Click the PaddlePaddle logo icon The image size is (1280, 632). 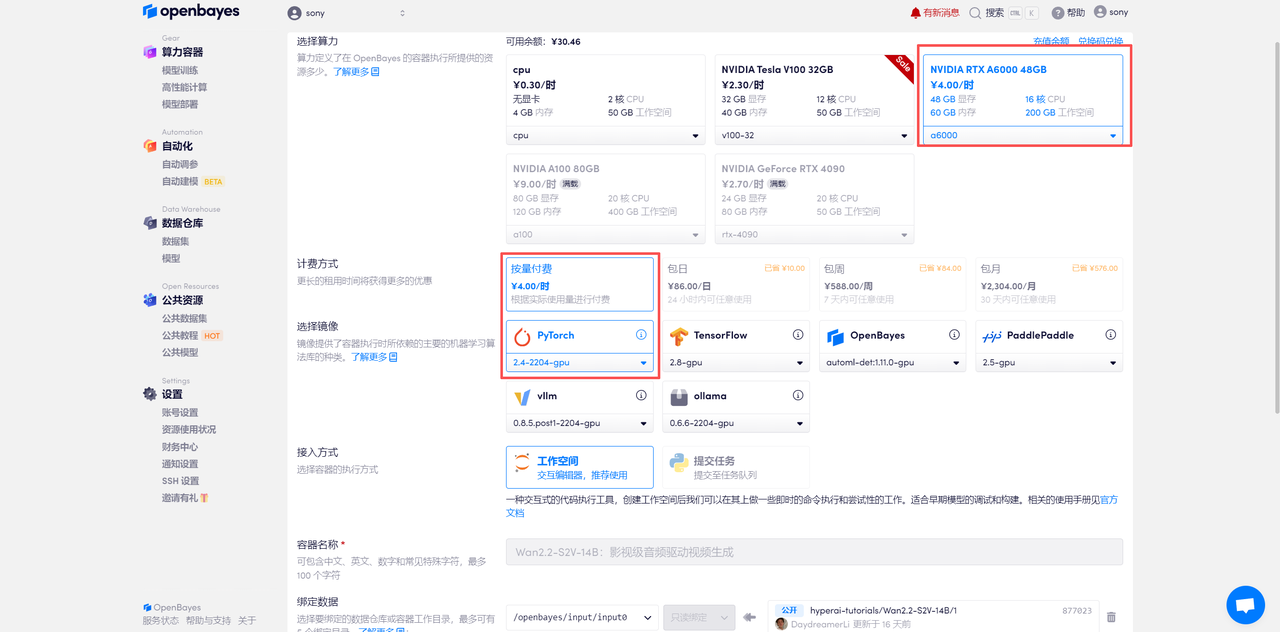coord(992,336)
